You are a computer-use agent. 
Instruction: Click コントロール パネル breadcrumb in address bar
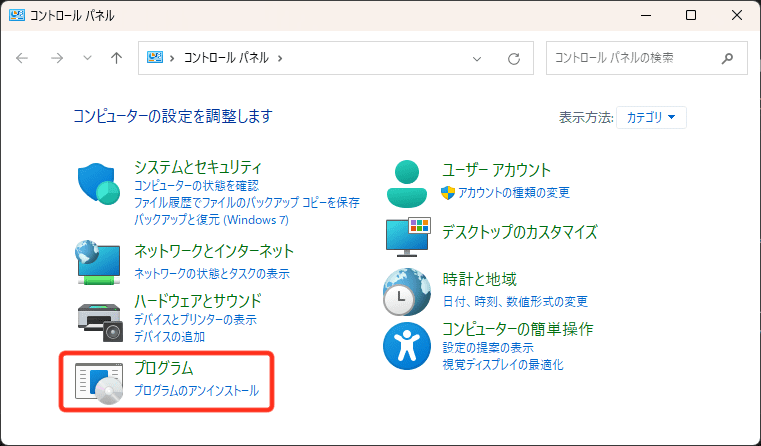point(226,58)
